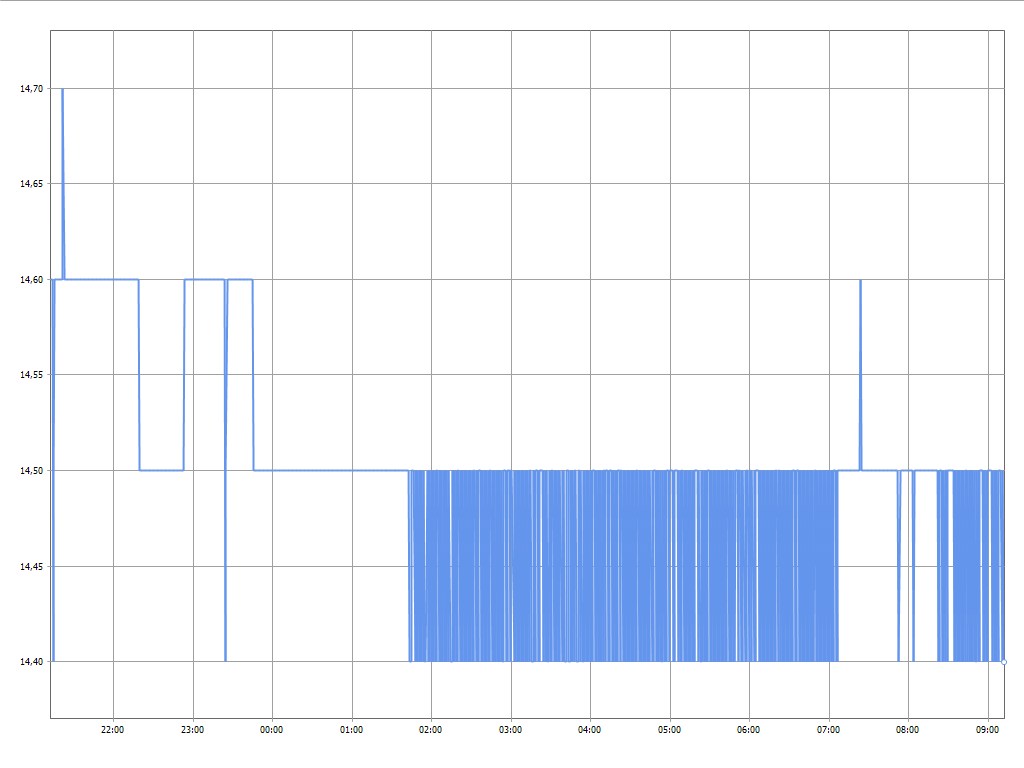Click the 14,50 y-axis label

[x=31, y=471]
